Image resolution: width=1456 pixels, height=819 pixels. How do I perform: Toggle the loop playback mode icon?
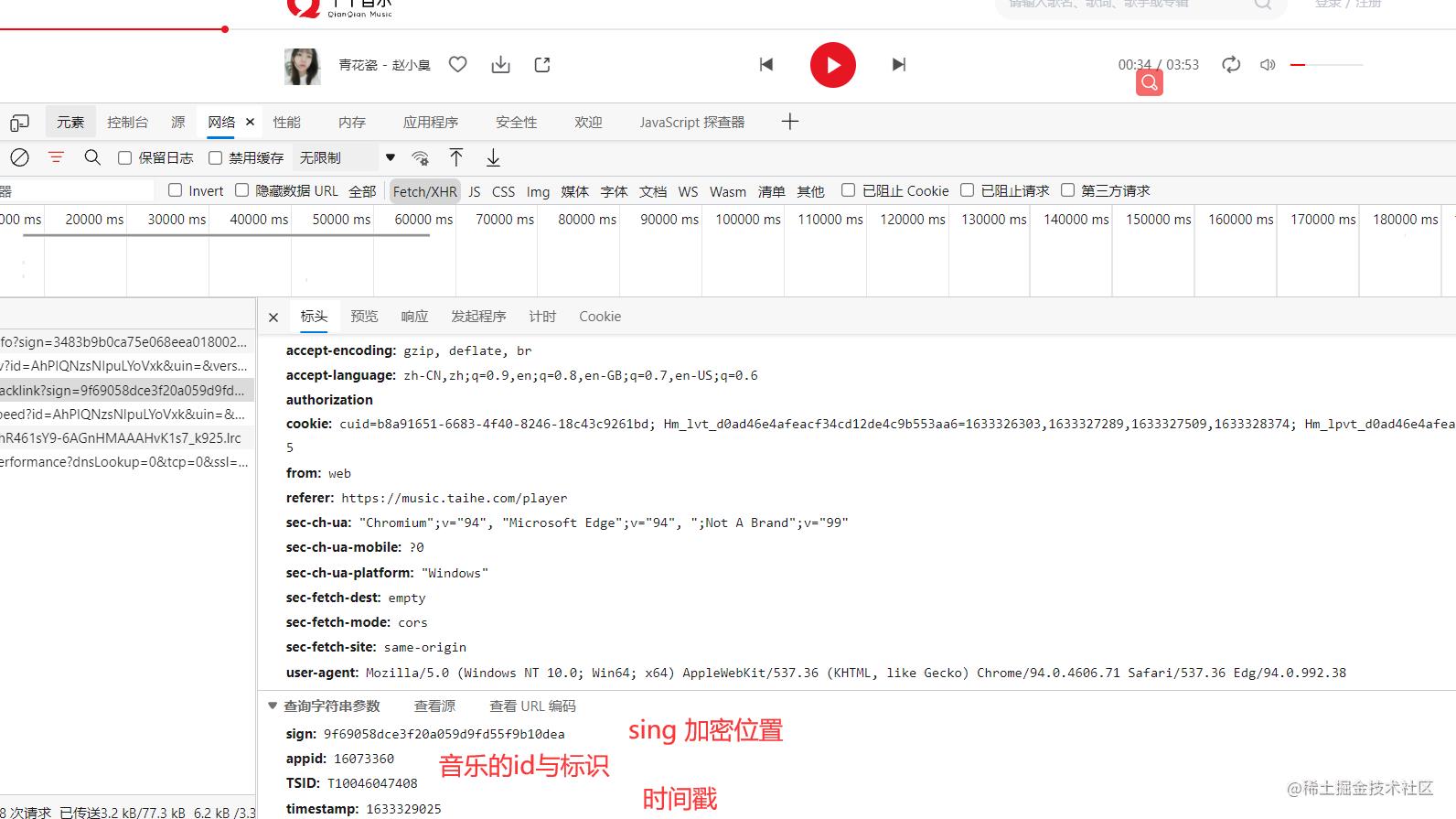(1231, 64)
